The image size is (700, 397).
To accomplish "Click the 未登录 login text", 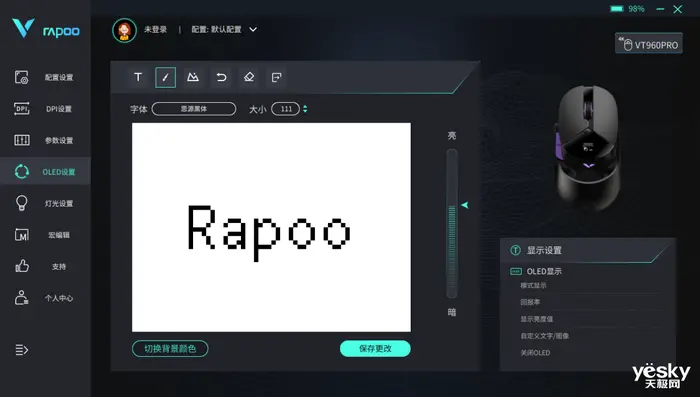I will click(x=155, y=29).
